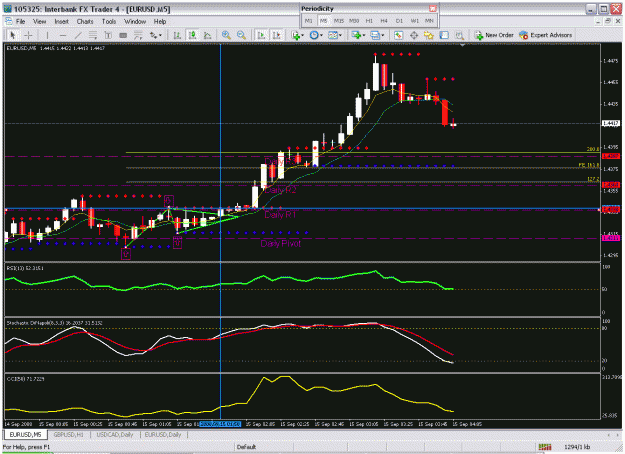Image resolution: width=625 pixels, height=454 pixels.
Task: Set periodicity to MN
Action: click(x=429, y=21)
